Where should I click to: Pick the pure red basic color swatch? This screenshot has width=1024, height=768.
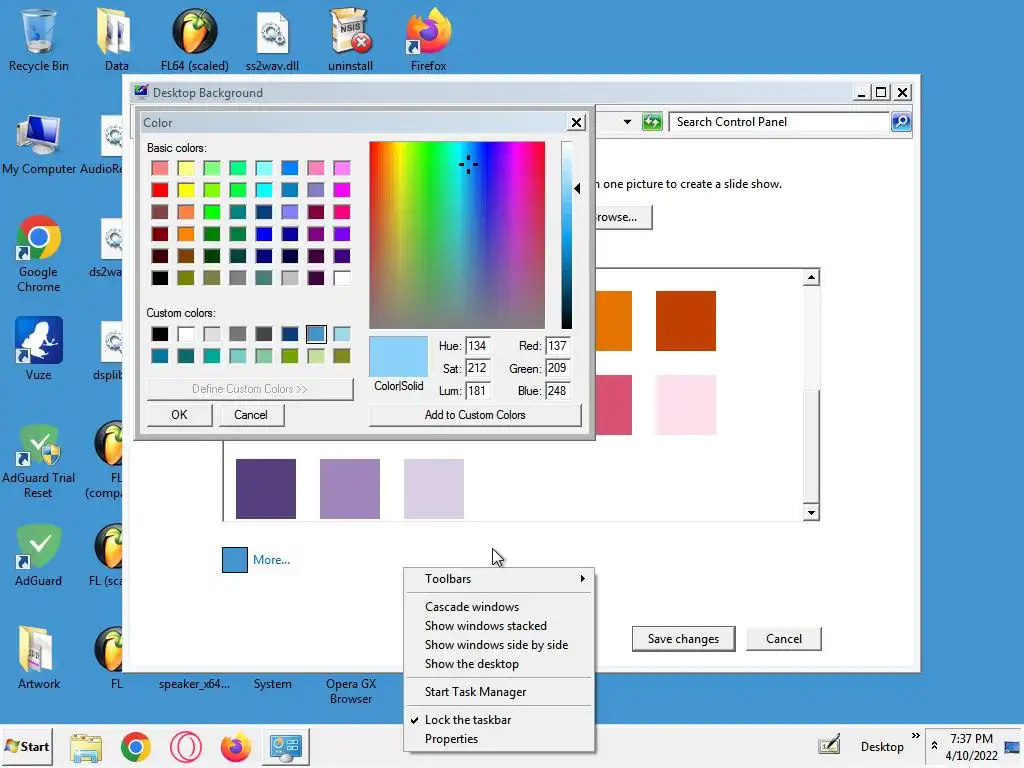(x=159, y=190)
